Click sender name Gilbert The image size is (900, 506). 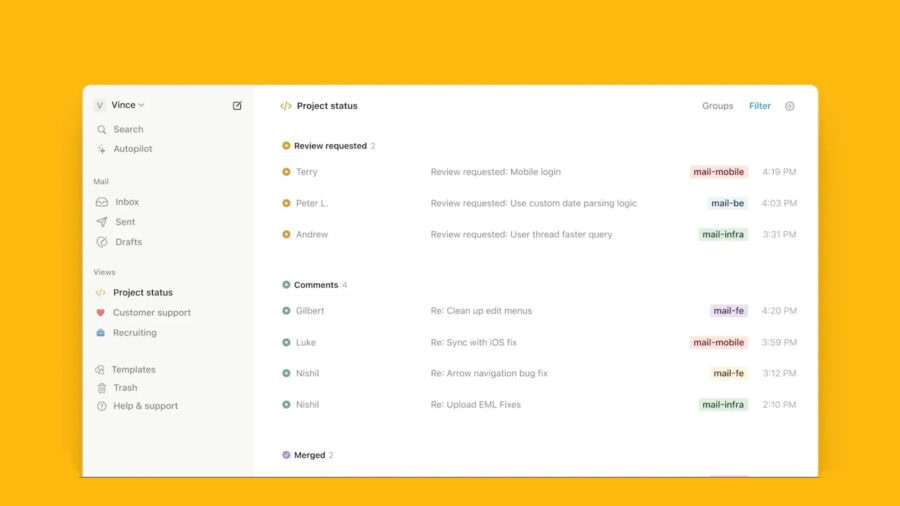(x=310, y=310)
